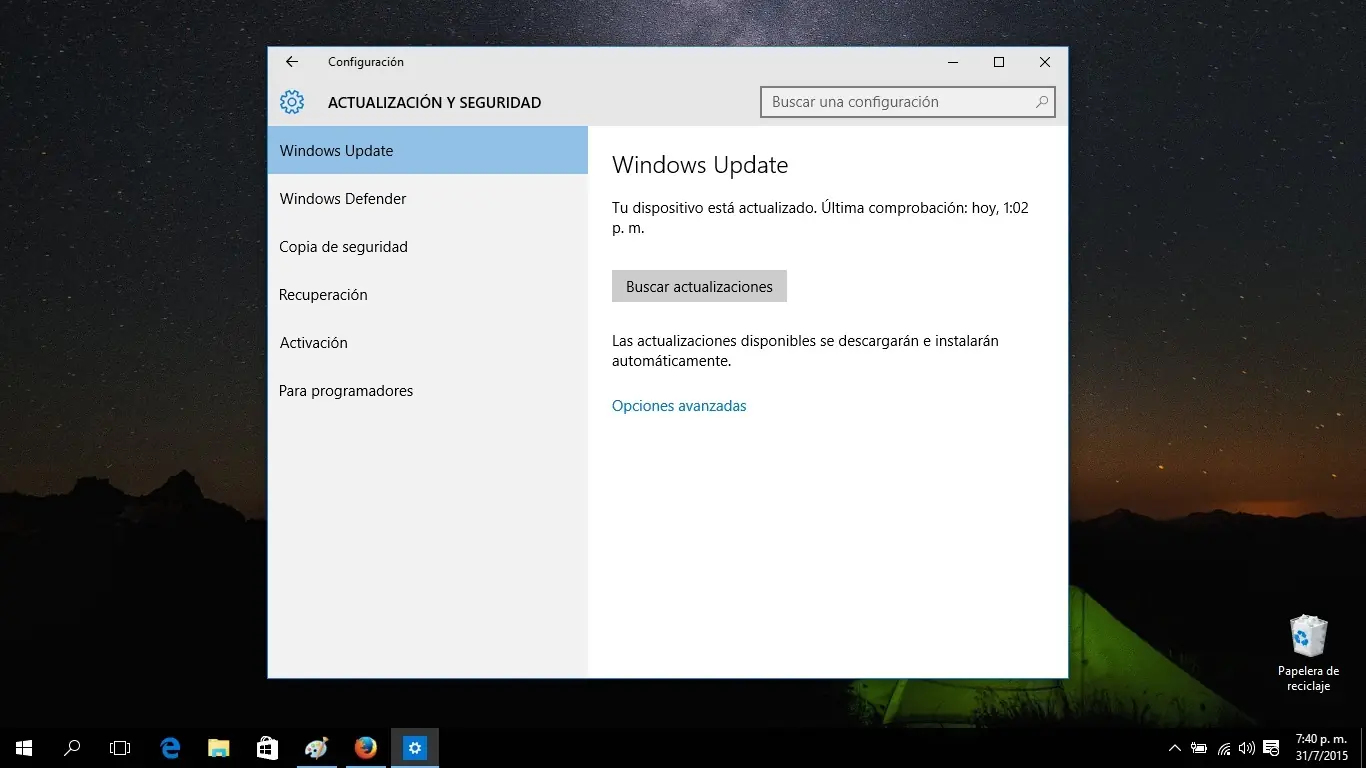
Task: Open the clock showing 7:40 p. m.
Action: point(1321,748)
